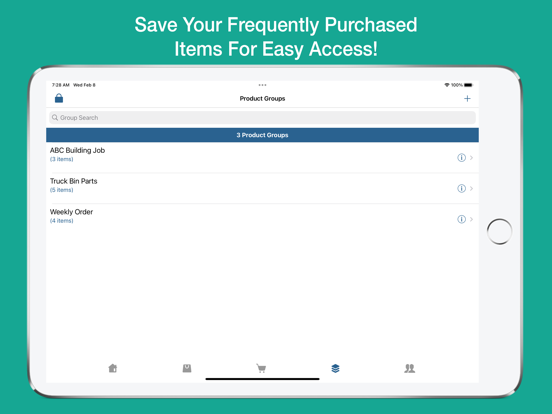
Task: Click the Group Search field
Action: point(262,118)
